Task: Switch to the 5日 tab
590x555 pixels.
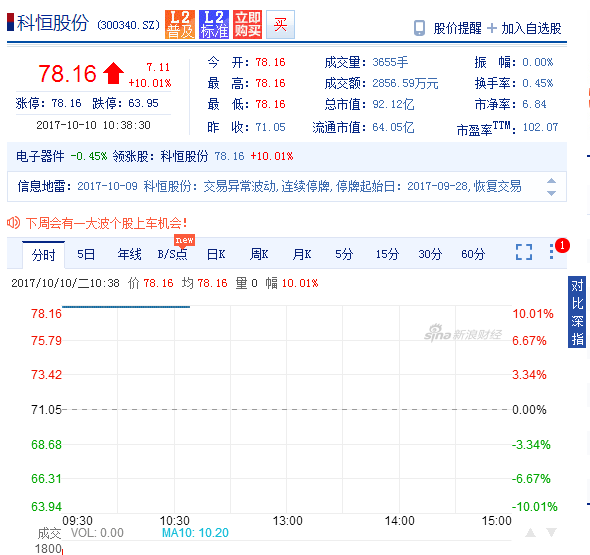Action: coord(86,254)
